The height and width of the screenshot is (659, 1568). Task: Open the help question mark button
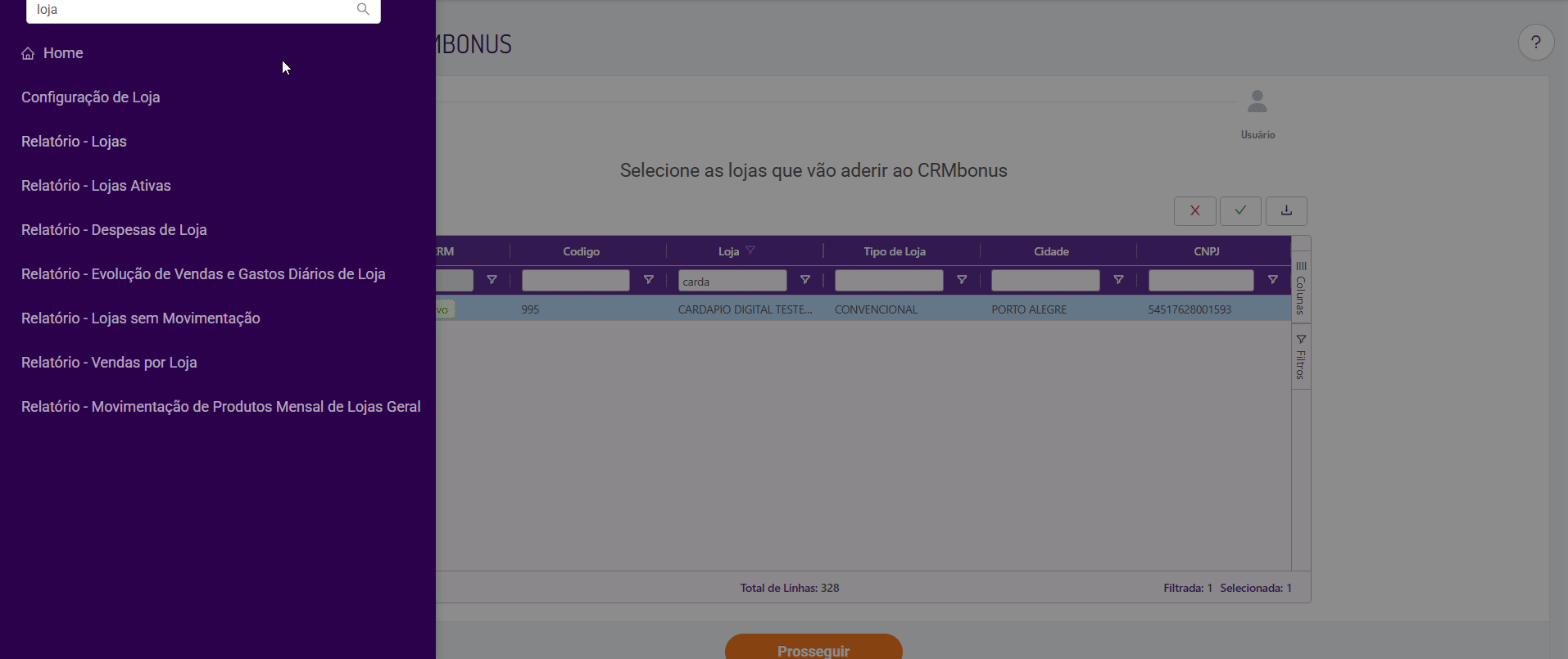1536,43
